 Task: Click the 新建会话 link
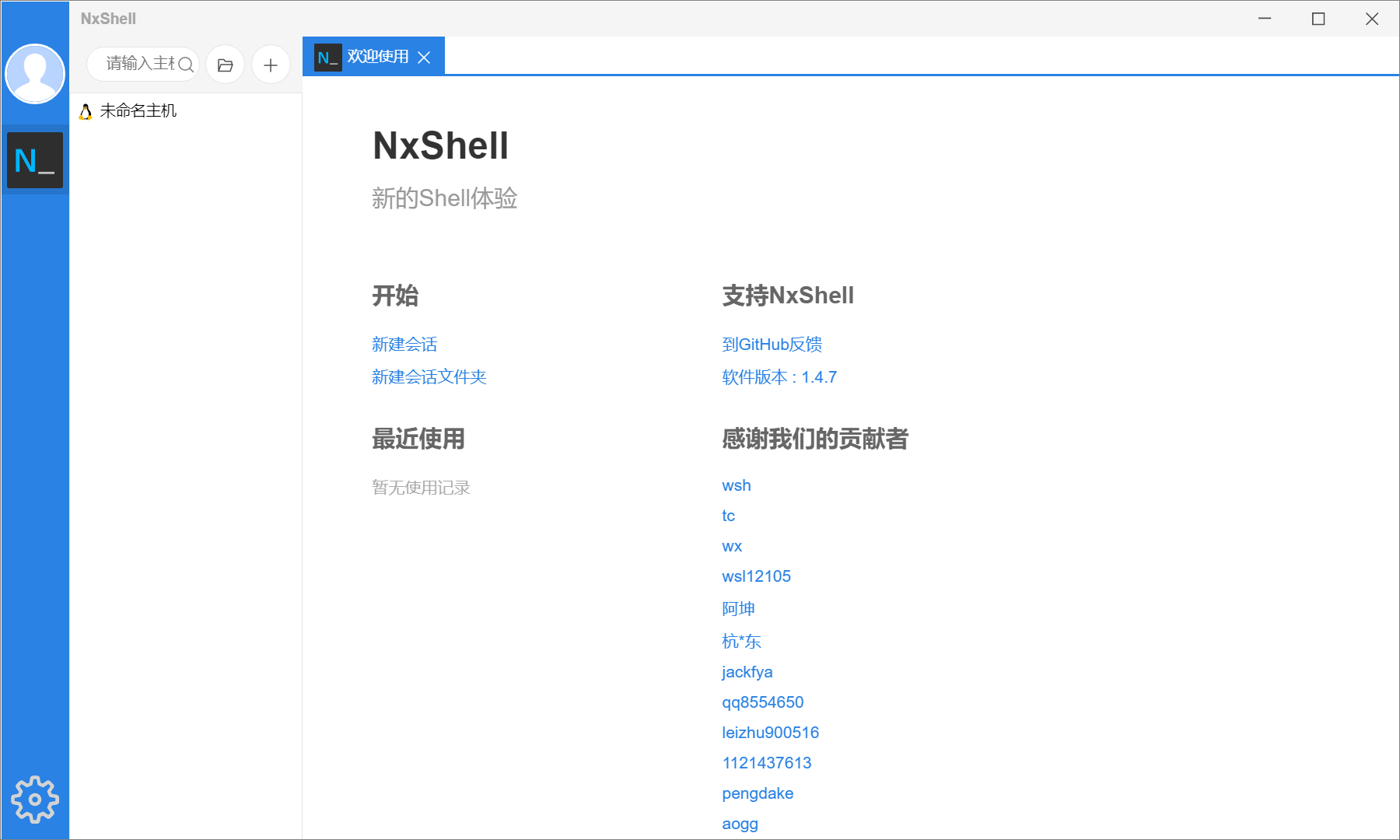(x=404, y=345)
